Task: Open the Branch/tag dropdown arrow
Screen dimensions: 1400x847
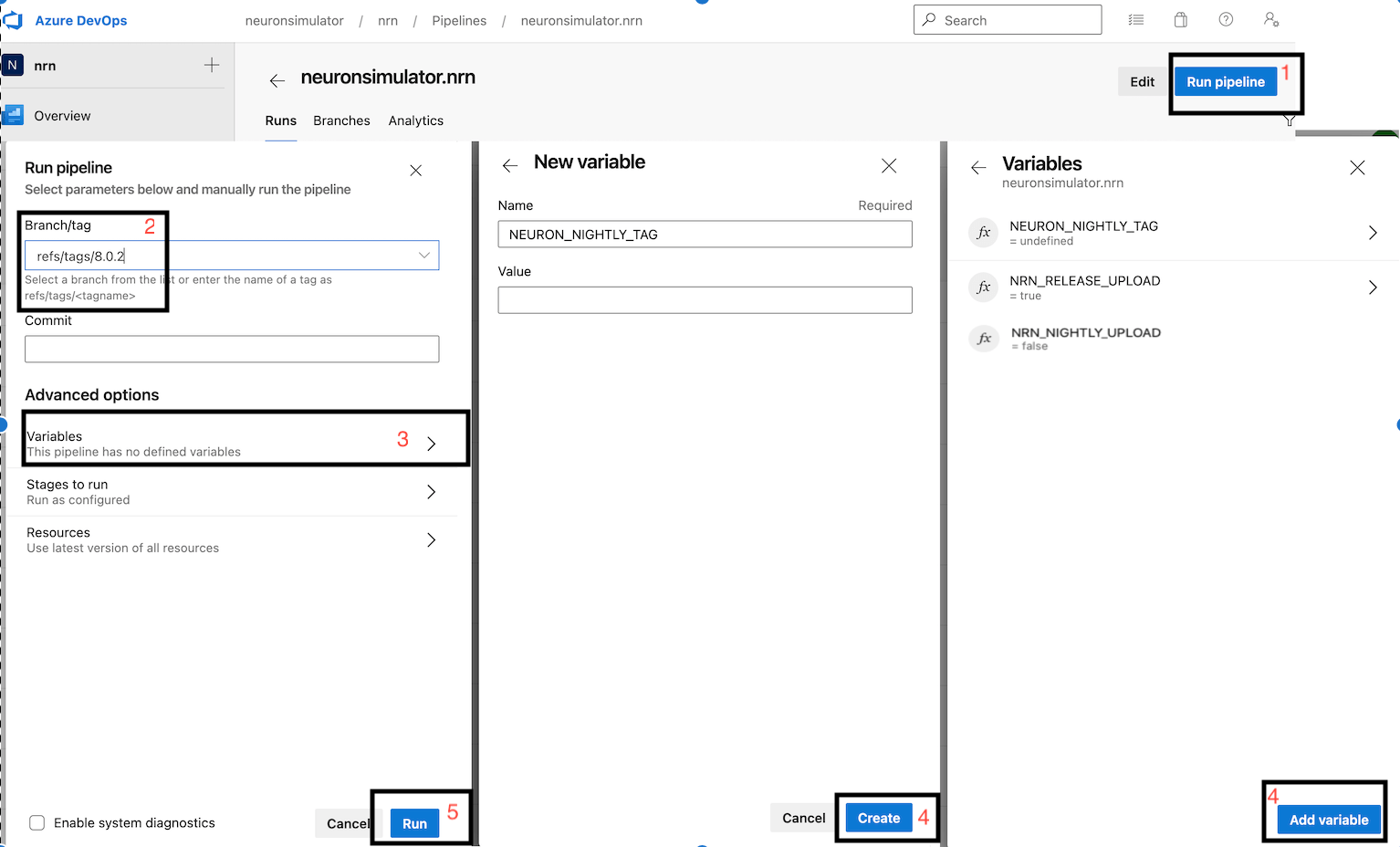Action: (x=424, y=256)
